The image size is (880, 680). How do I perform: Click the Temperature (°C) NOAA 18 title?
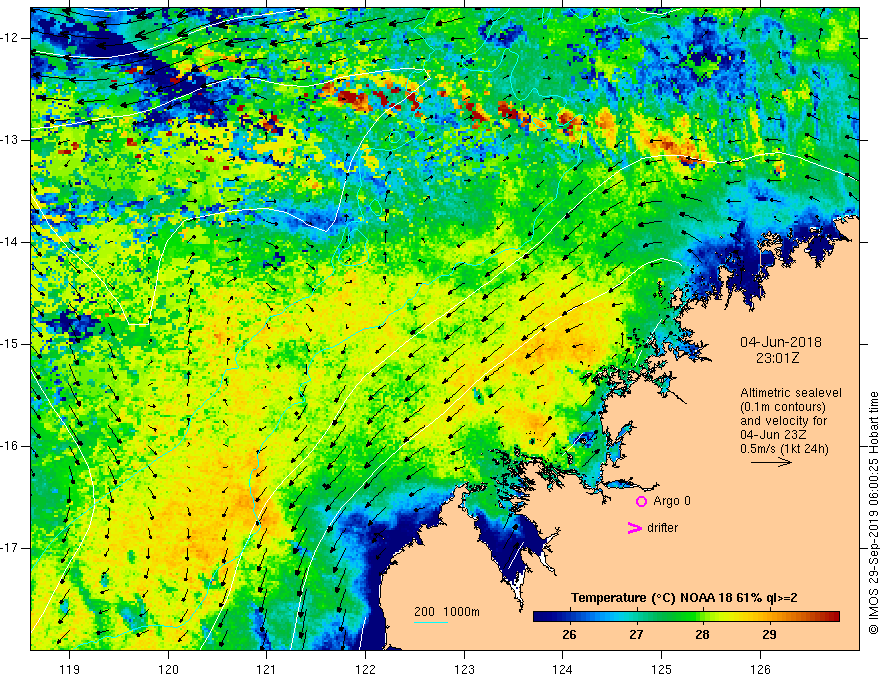coord(684,598)
